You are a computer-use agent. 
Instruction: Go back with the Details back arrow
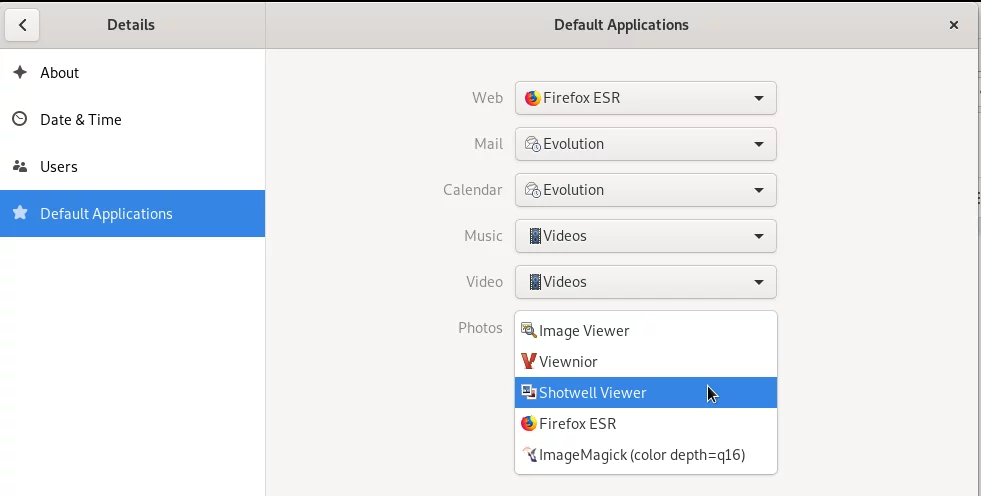(x=22, y=25)
